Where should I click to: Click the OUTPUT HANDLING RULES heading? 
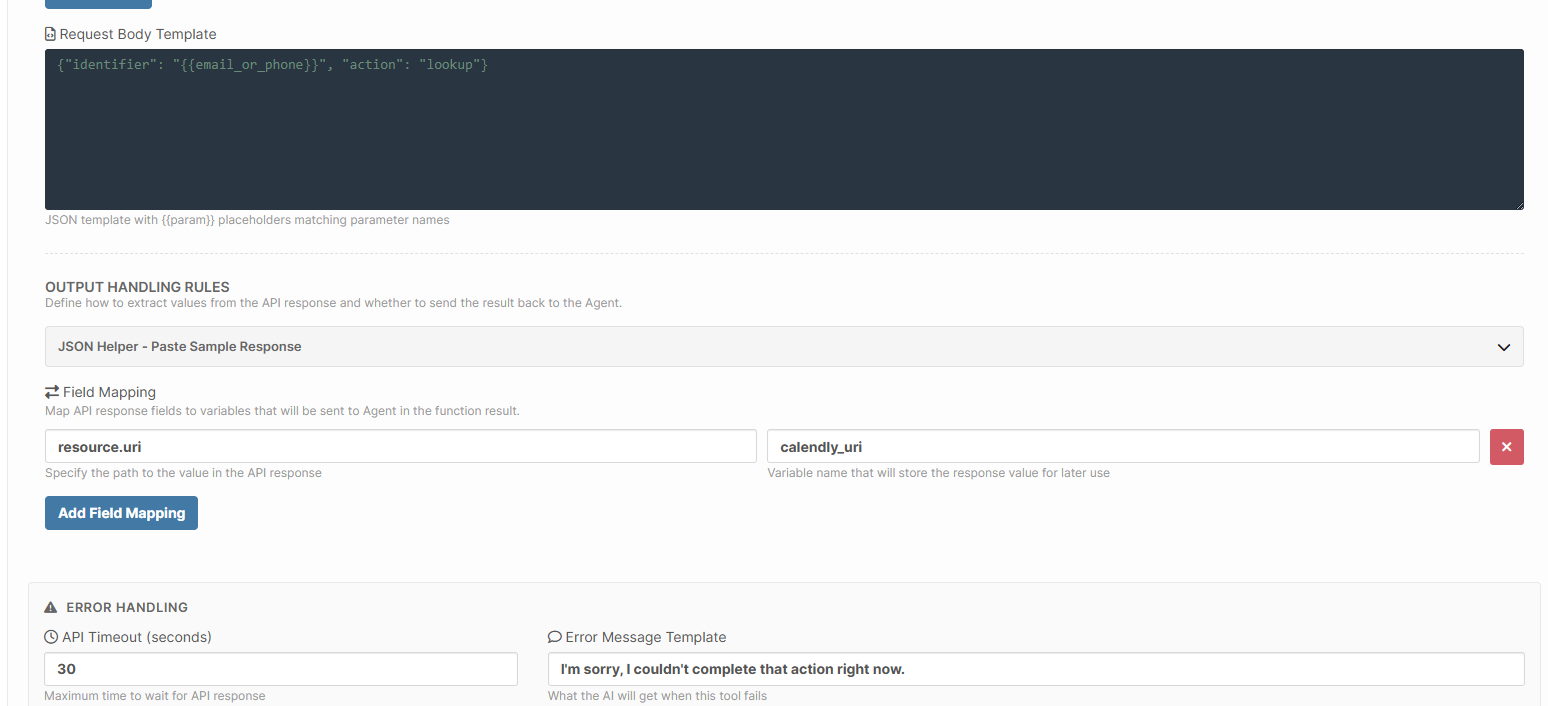click(x=137, y=287)
